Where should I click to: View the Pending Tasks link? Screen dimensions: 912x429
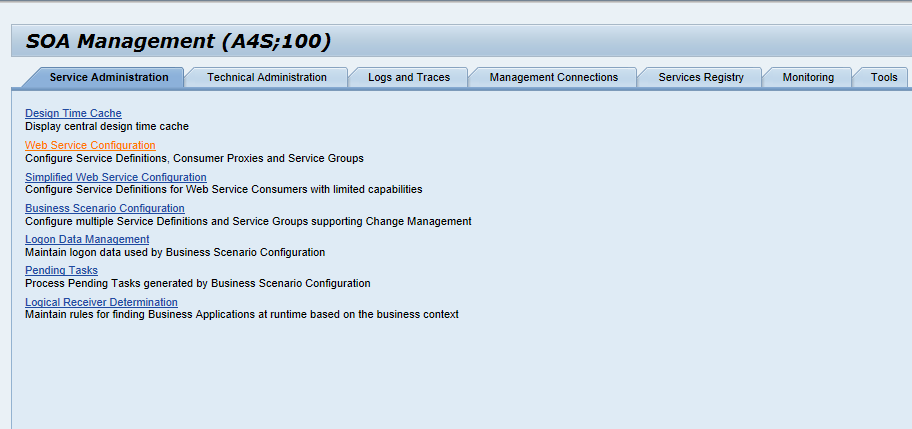[x=61, y=271]
